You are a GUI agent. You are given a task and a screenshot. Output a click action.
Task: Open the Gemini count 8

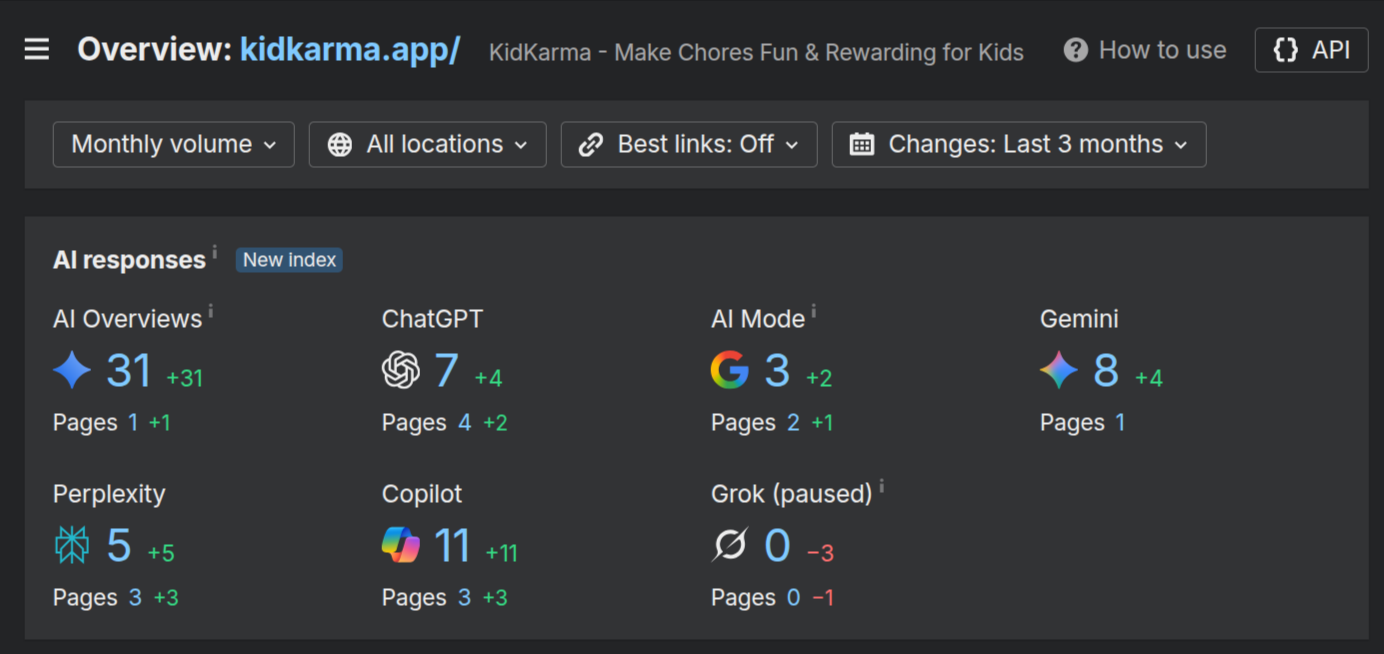[x=1106, y=371]
